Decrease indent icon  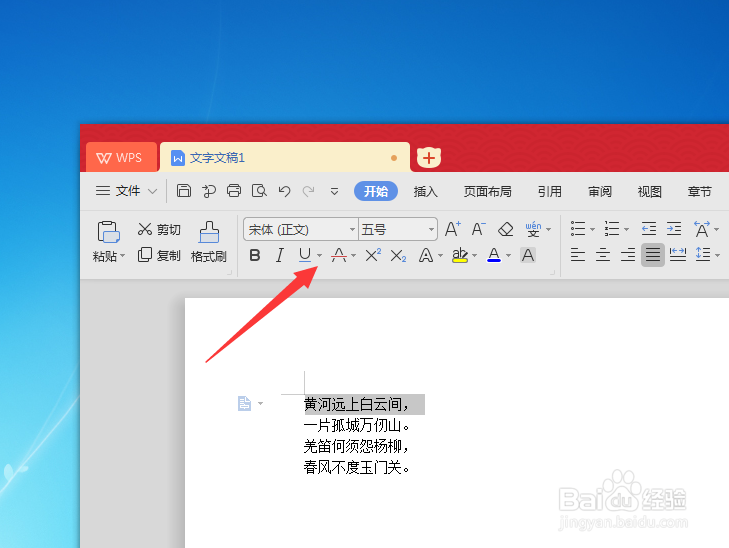[649, 229]
